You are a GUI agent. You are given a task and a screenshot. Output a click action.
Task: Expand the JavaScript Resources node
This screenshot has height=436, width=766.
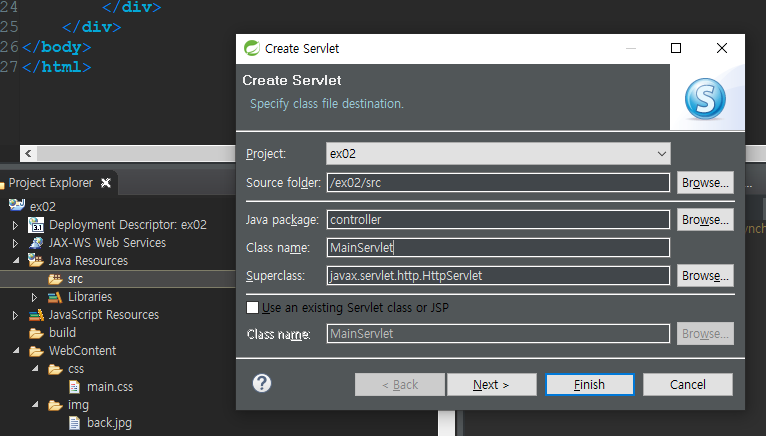tap(15, 316)
